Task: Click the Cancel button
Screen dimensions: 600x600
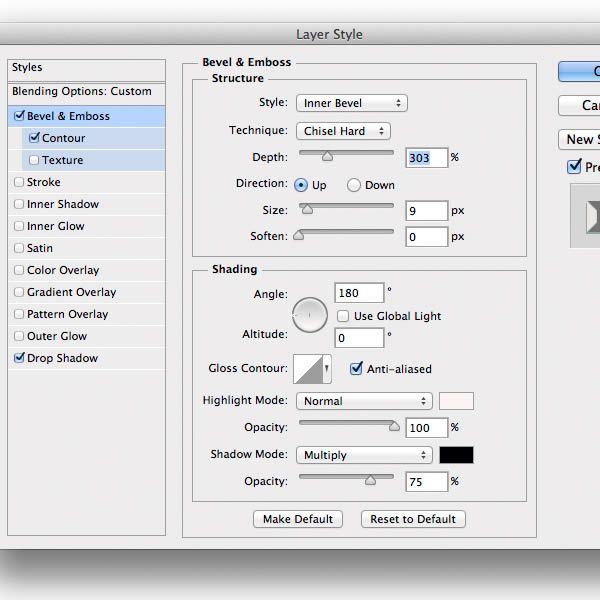Action: pyautogui.click(x=579, y=105)
